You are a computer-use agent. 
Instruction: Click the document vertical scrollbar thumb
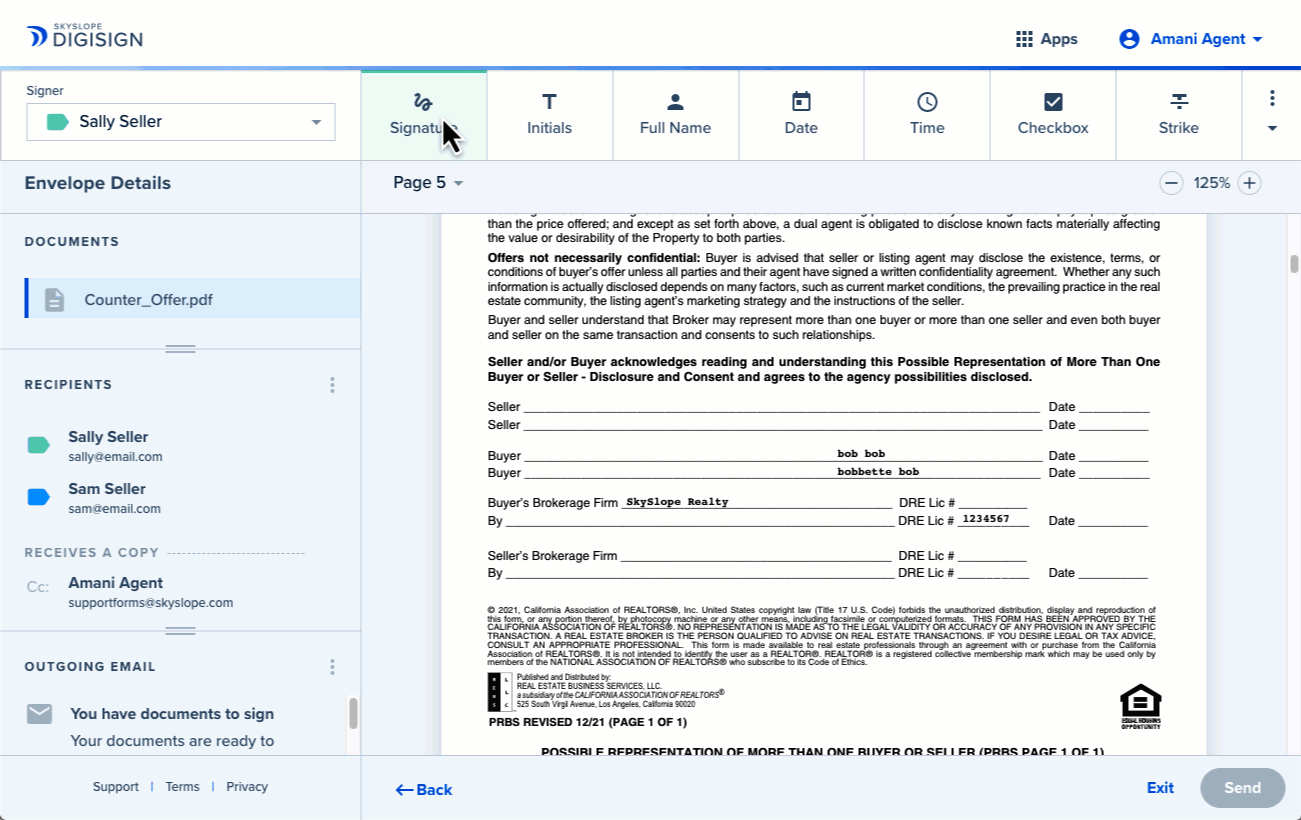pyautogui.click(x=1294, y=264)
